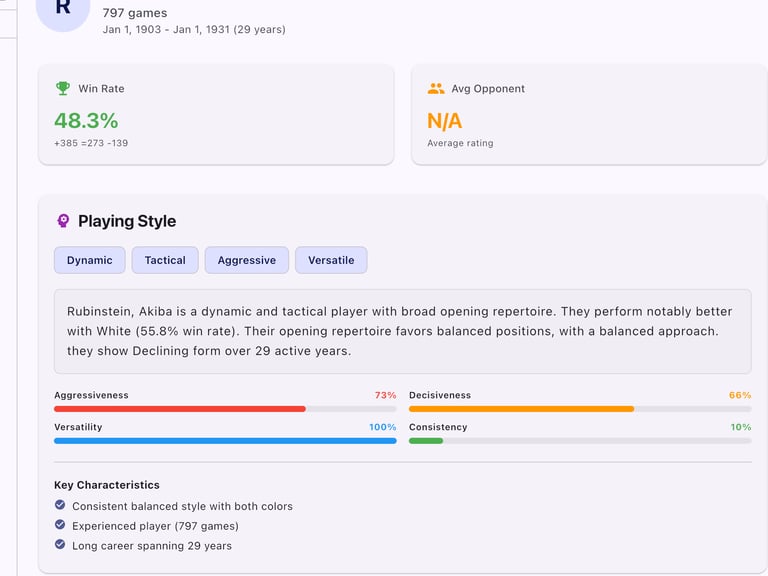The width and height of the screenshot is (768, 576).
Task: Click the Playing Style brain icon
Action: click(x=63, y=221)
